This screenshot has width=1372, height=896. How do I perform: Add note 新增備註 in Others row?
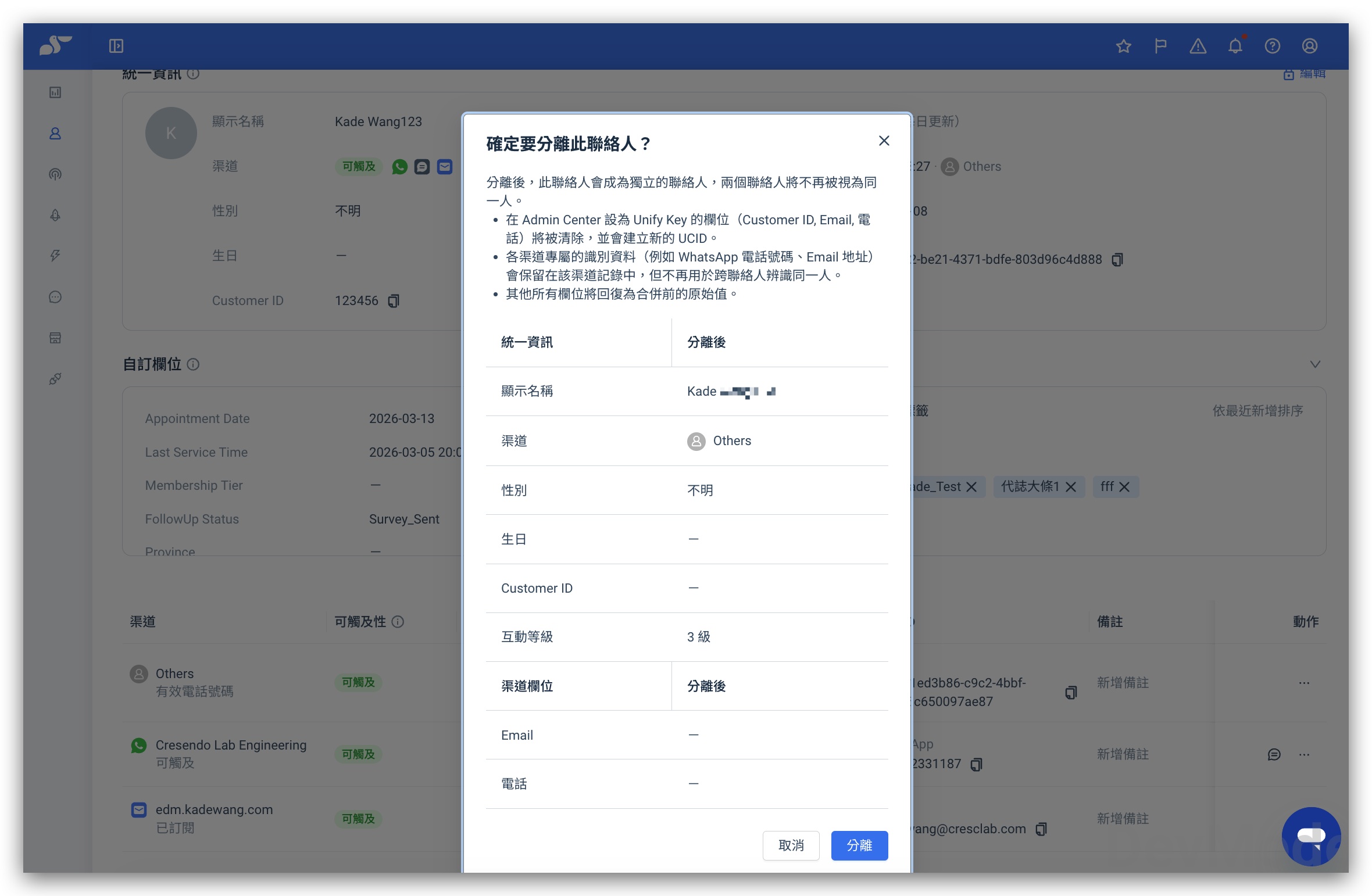pyautogui.click(x=1123, y=683)
